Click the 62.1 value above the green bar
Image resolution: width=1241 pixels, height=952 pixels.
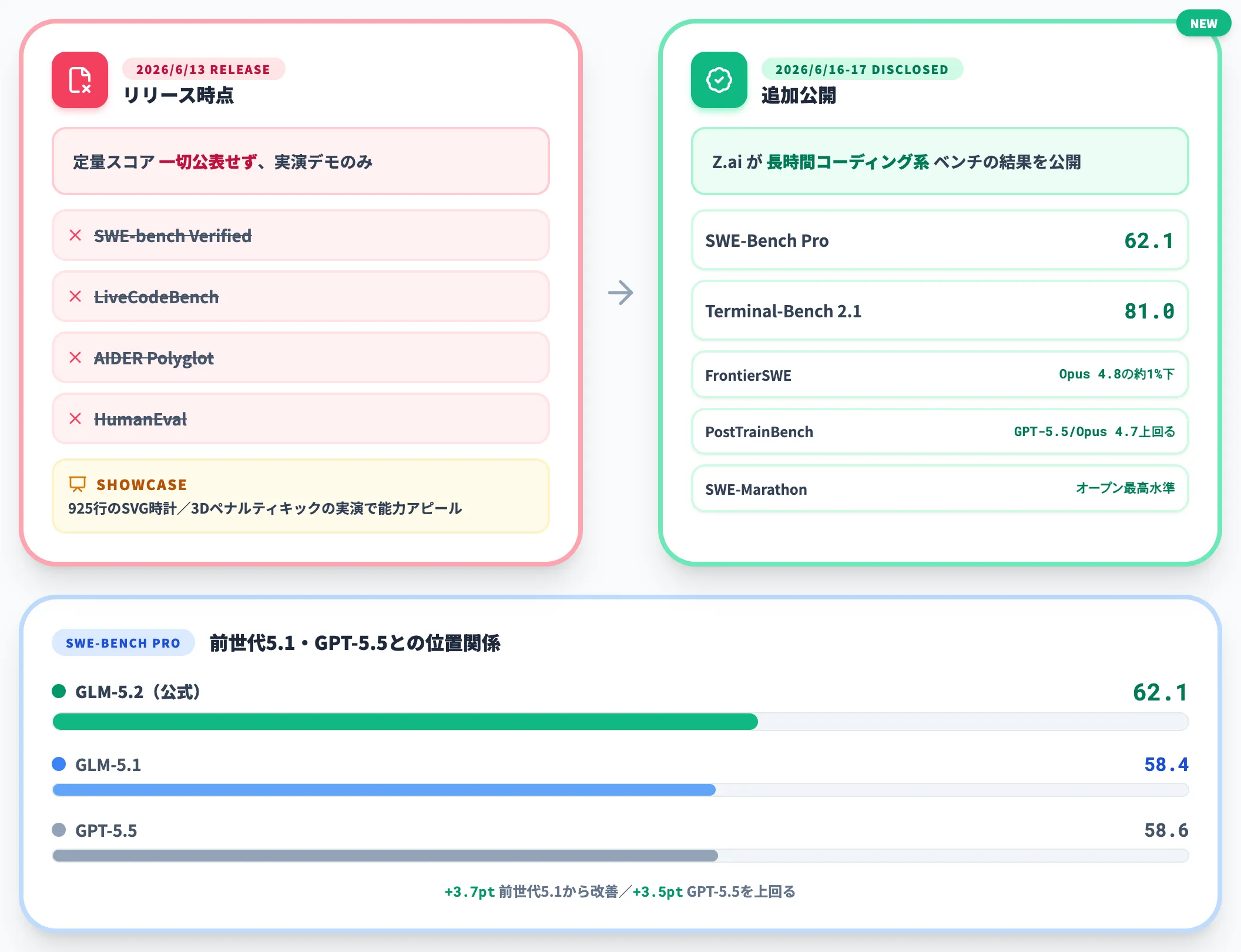(x=1160, y=693)
